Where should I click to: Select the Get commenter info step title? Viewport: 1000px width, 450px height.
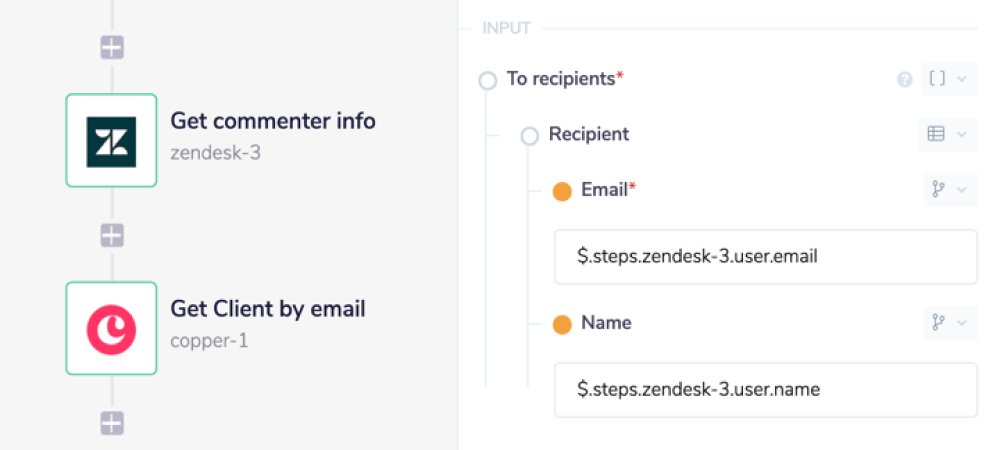[x=273, y=121]
